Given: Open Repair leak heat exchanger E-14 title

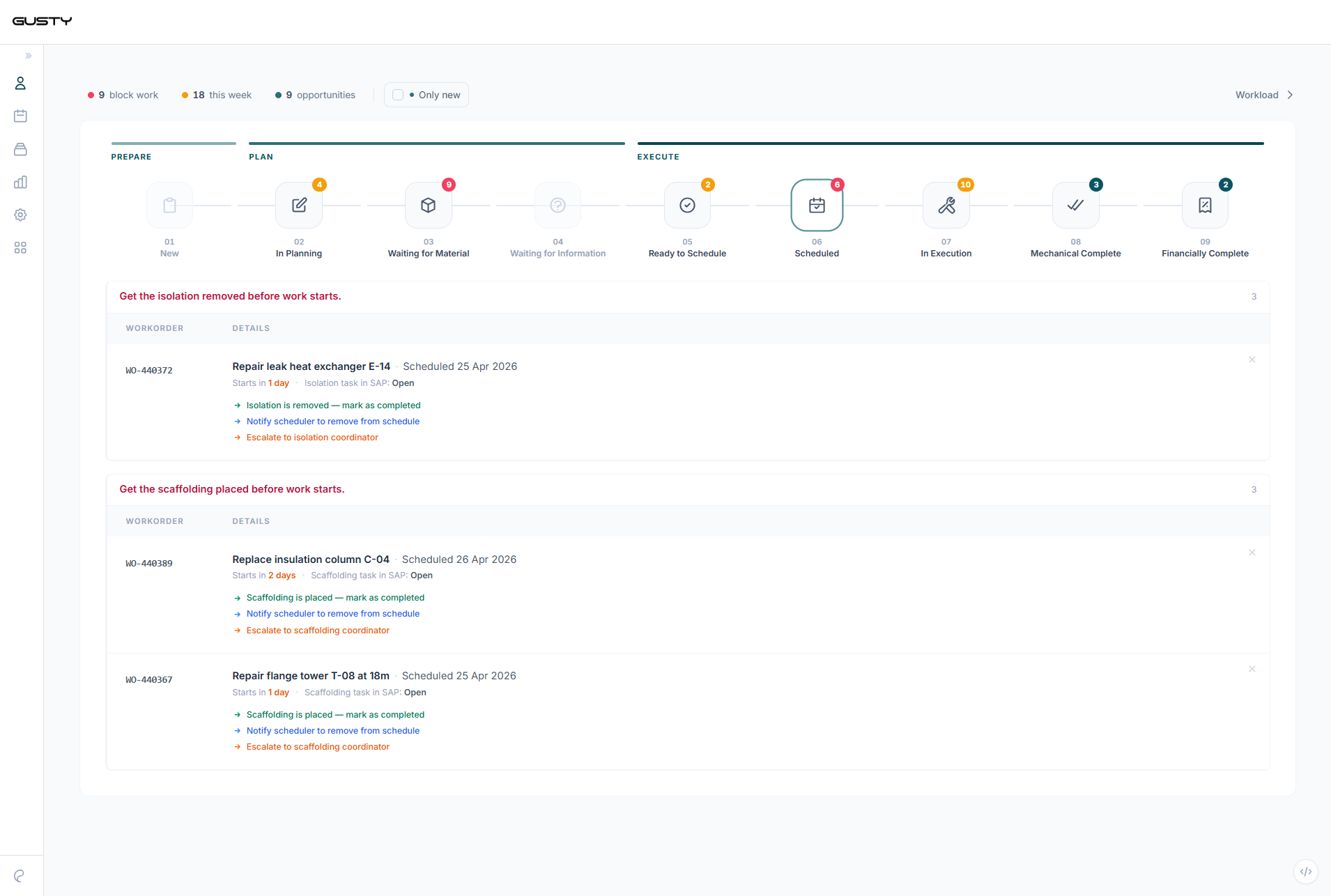Looking at the screenshot, I should [x=311, y=366].
